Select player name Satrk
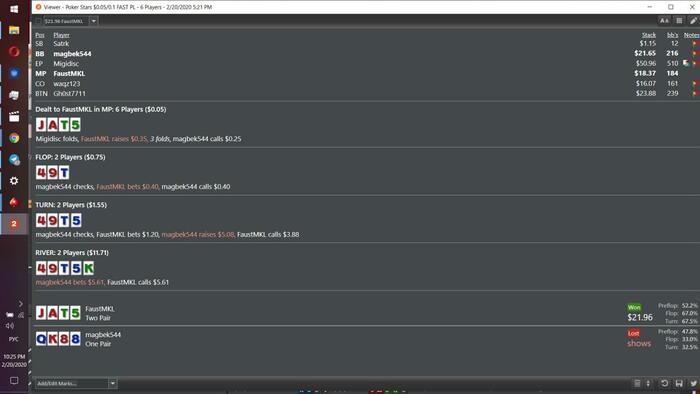The width and height of the screenshot is (700, 394). (x=61, y=44)
